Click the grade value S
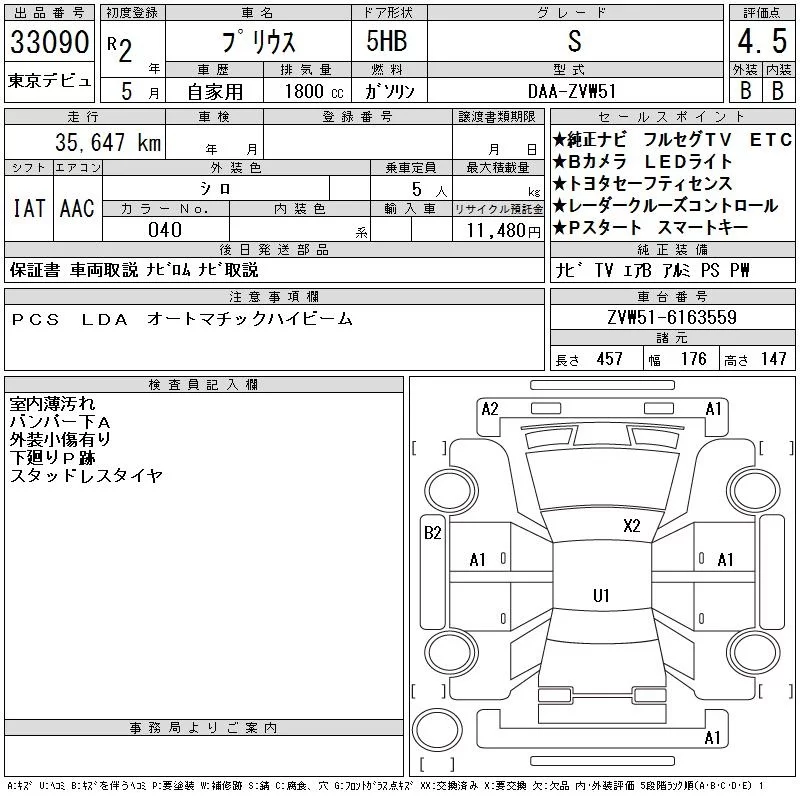800x800 pixels. (574, 41)
